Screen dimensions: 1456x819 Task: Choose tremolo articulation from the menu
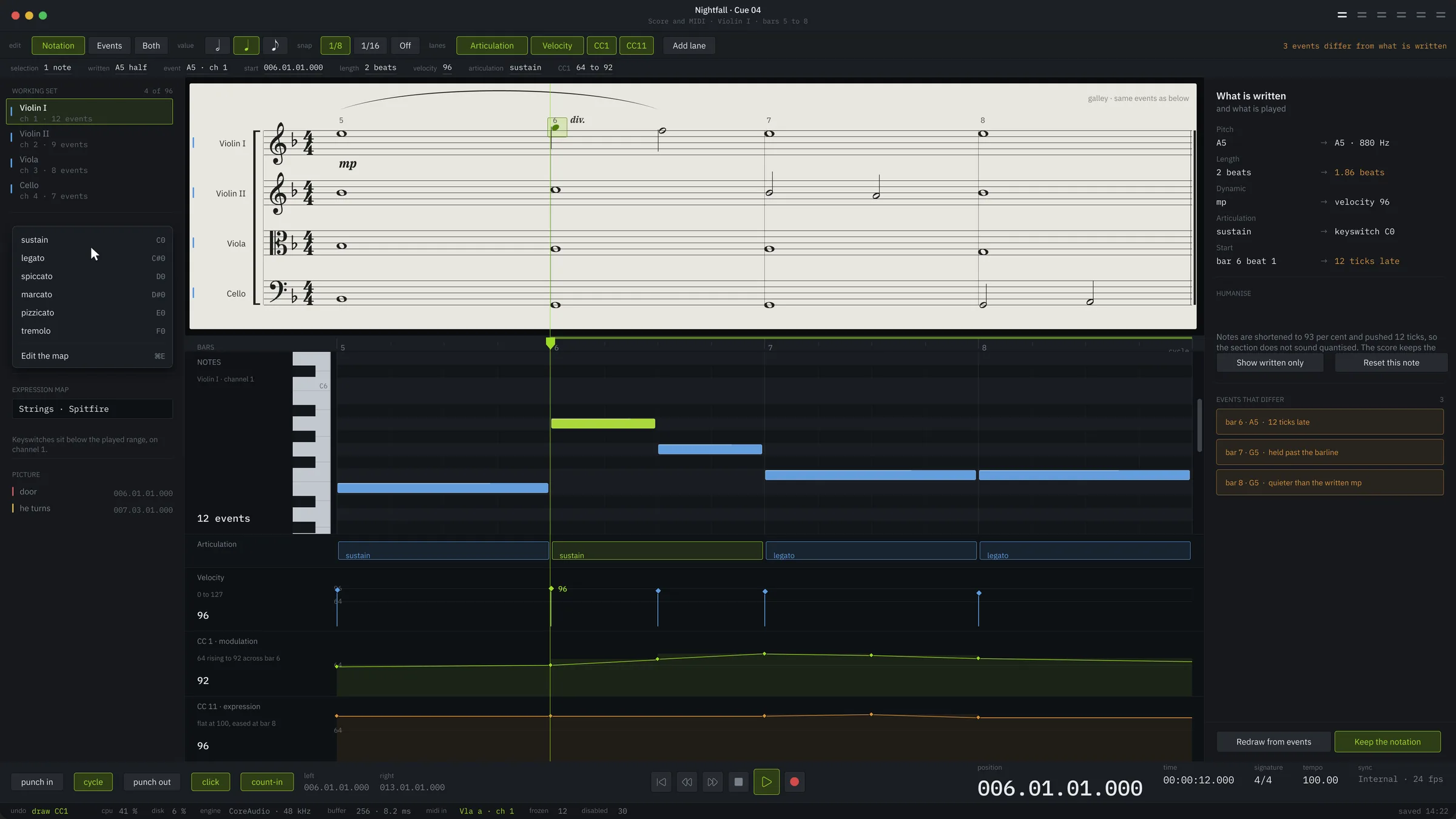(92, 331)
